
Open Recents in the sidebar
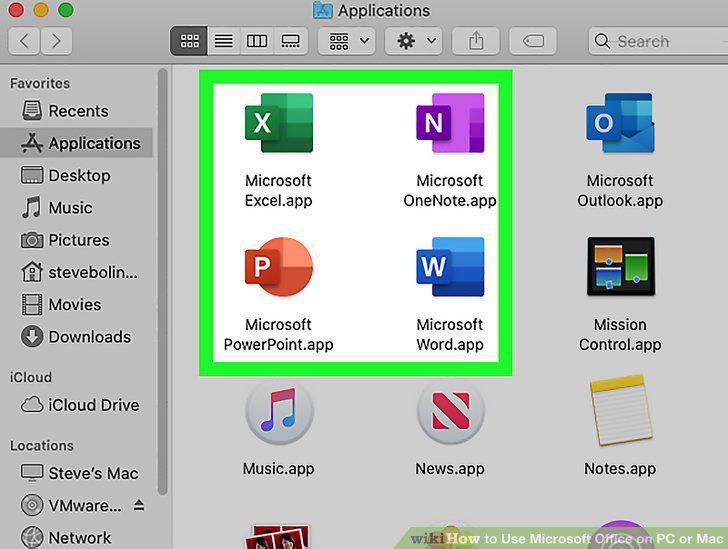coord(77,111)
